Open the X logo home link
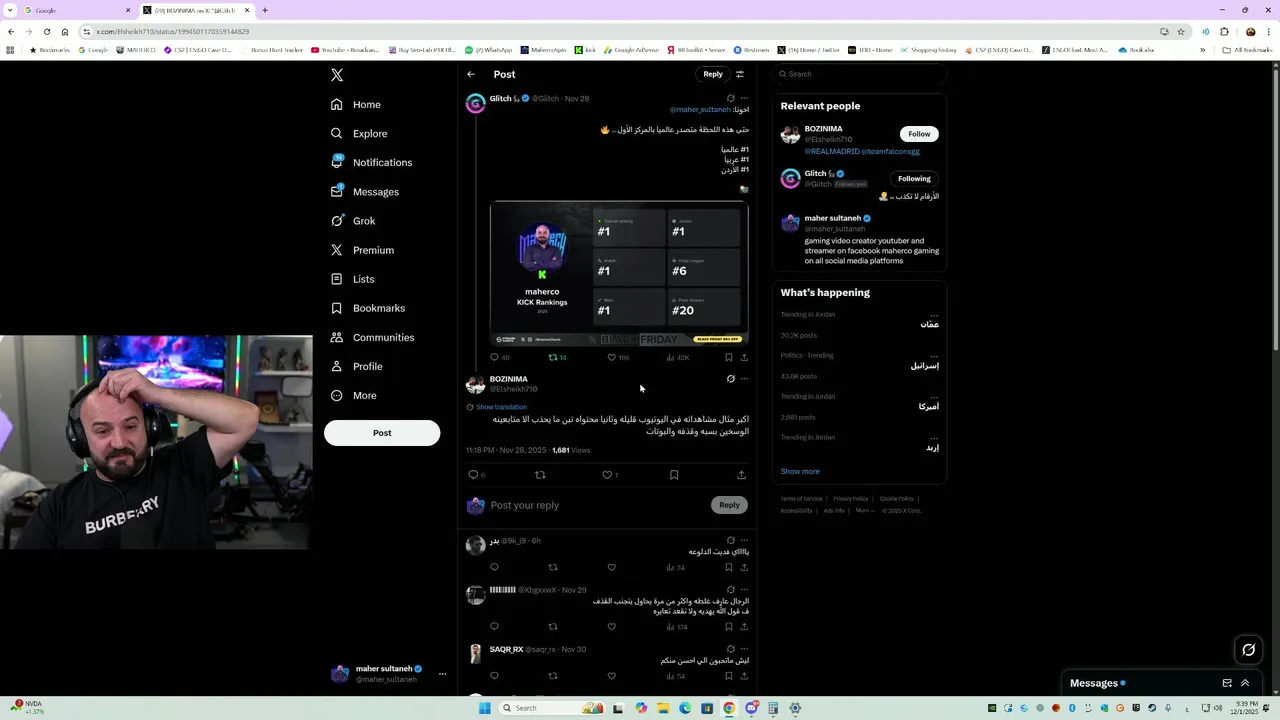The height and width of the screenshot is (720, 1280). coord(337,75)
